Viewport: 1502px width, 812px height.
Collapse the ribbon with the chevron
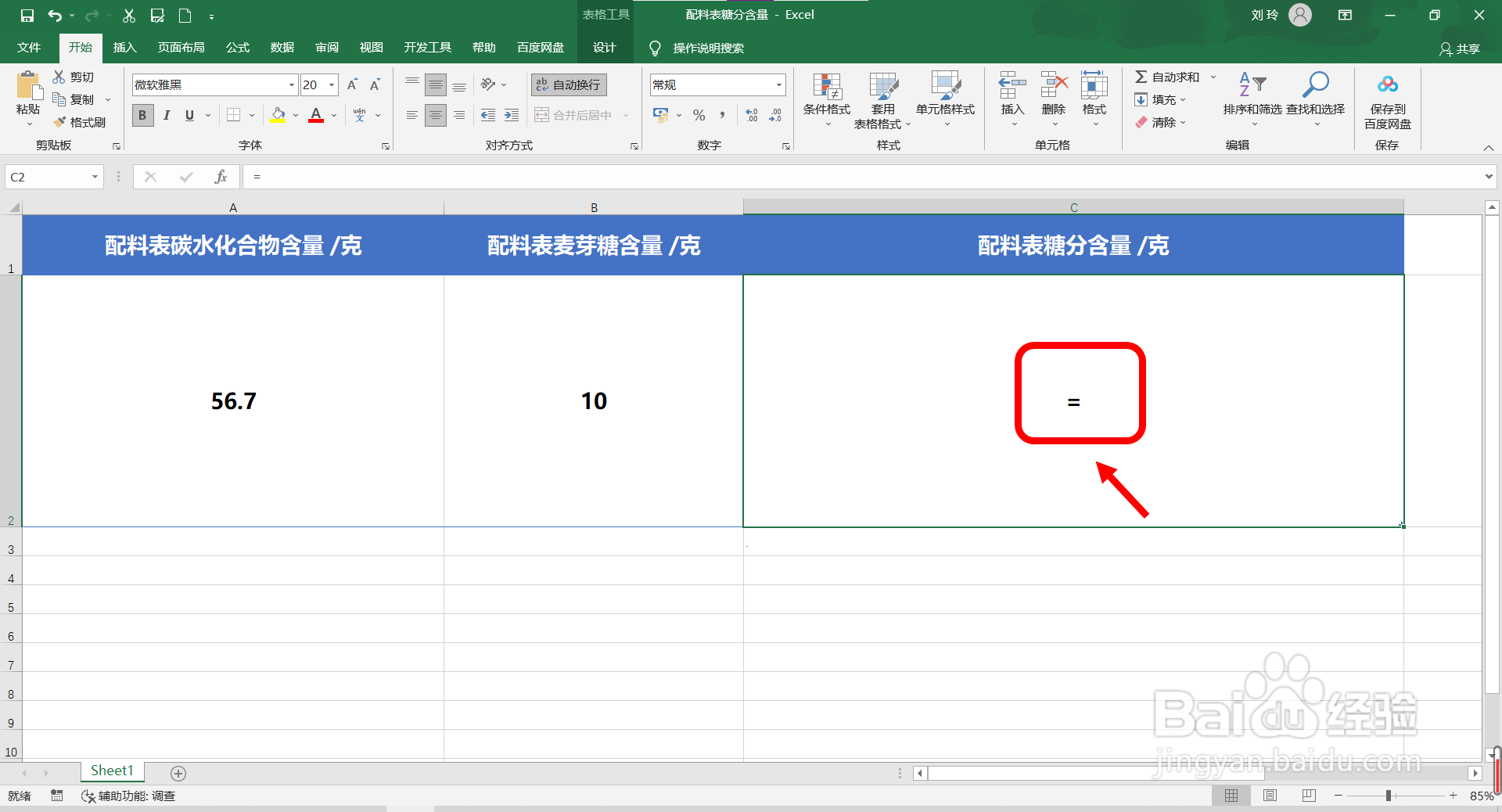(1489, 147)
